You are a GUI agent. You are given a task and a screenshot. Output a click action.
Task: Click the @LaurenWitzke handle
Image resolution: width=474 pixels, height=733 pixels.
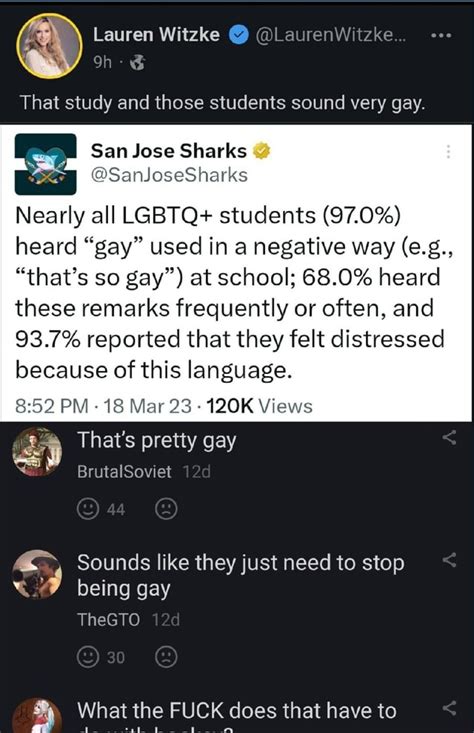pyautogui.click(x=330, y=35)
